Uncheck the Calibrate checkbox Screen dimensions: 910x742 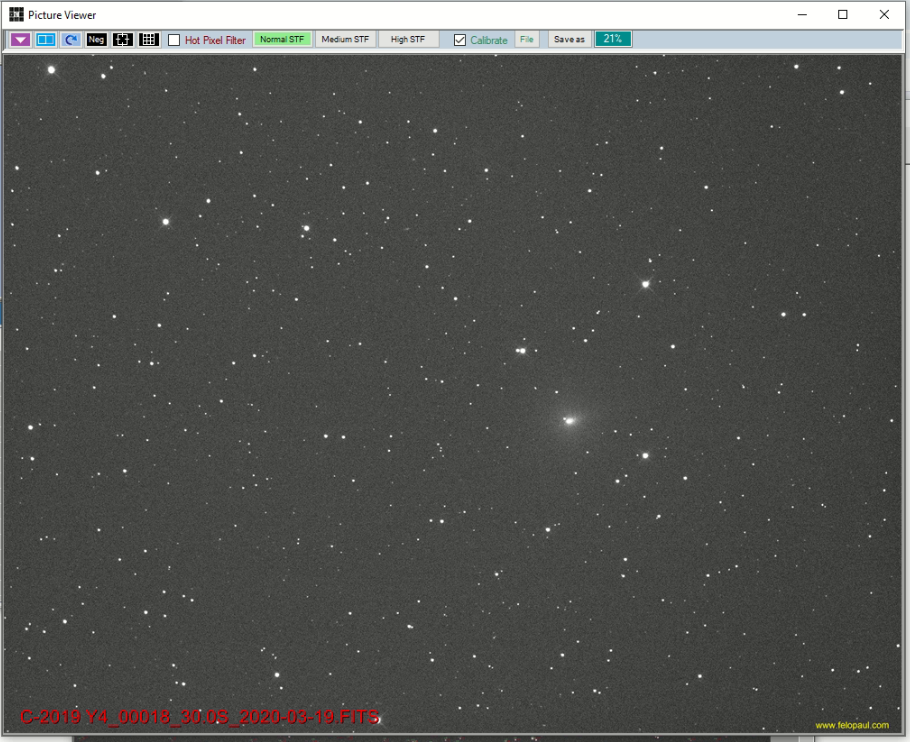coord(460,40)
